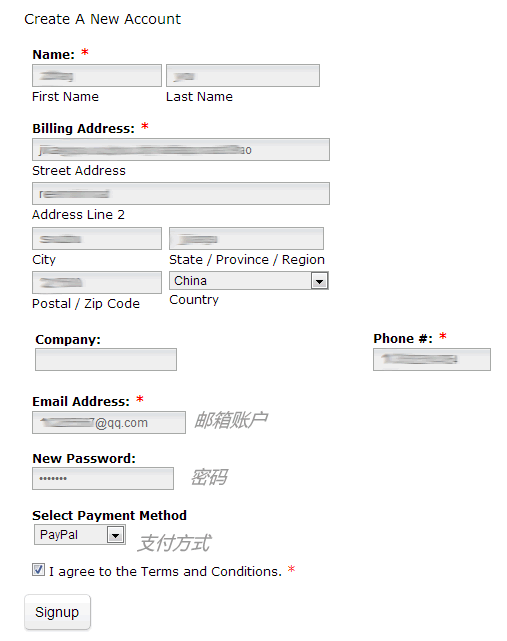Focus the Postal / Zip Code field

tap(97, 282)
